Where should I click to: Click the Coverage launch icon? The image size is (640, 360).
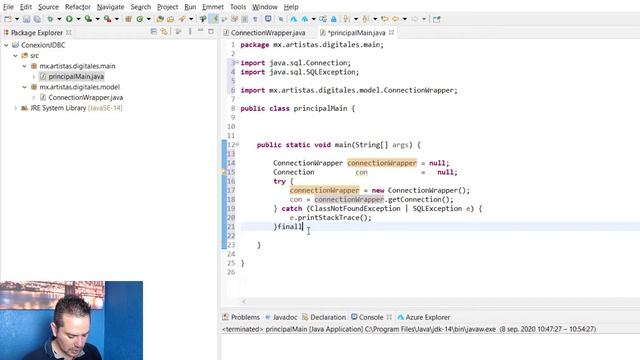point(88,19)
